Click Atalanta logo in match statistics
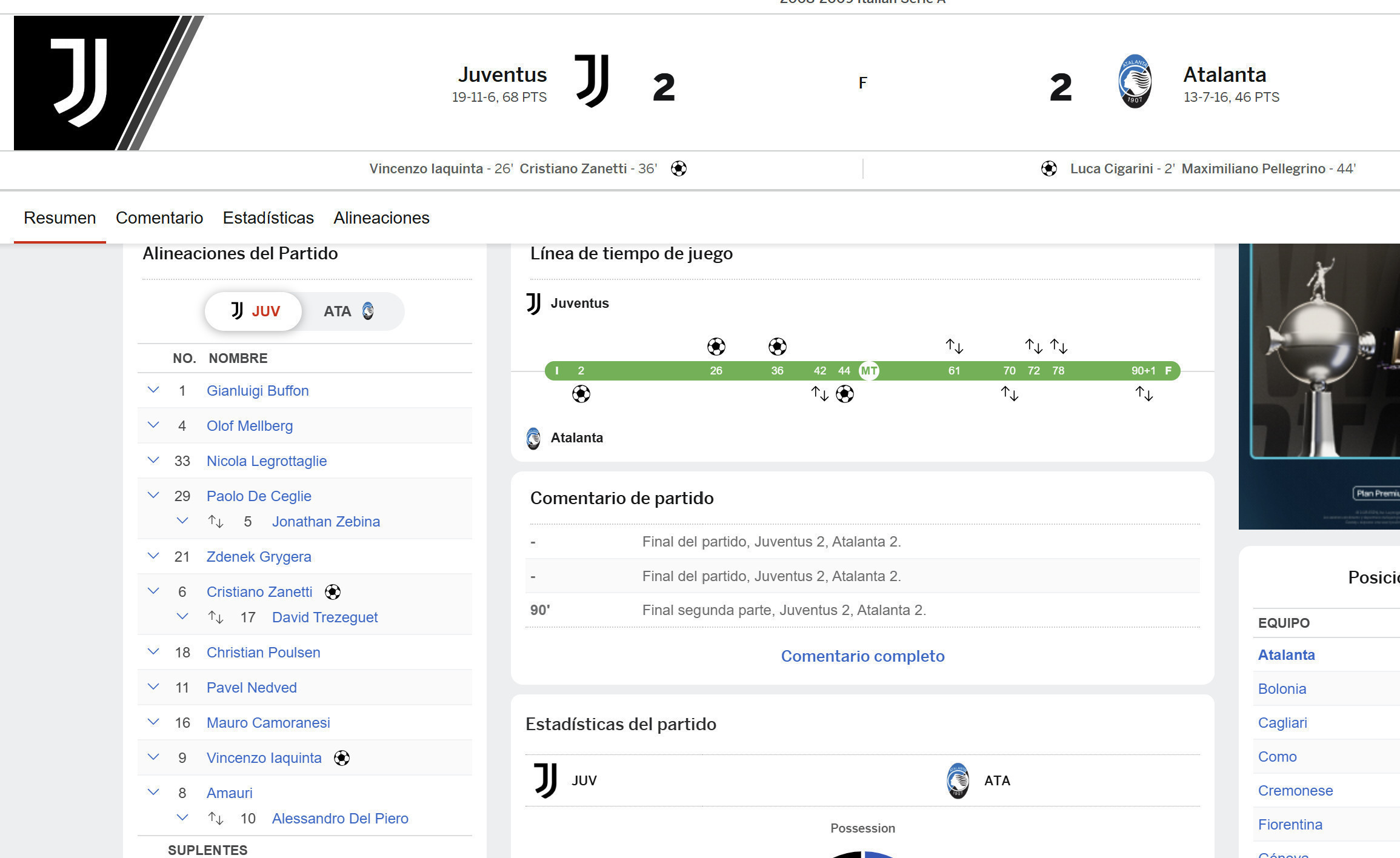1400x858 pixels. [958, 780]
